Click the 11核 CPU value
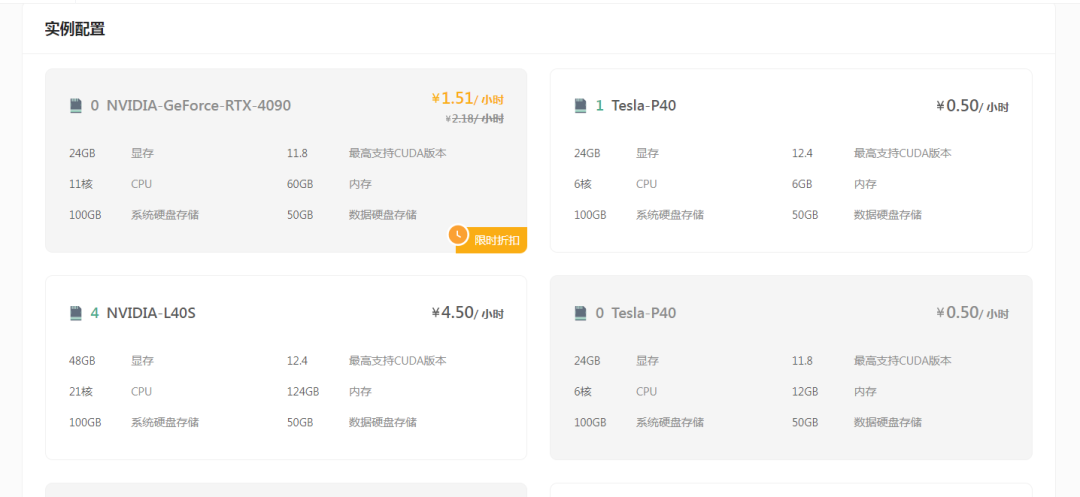The height and width of the screenshot is (497, 1080). (81, 184)
